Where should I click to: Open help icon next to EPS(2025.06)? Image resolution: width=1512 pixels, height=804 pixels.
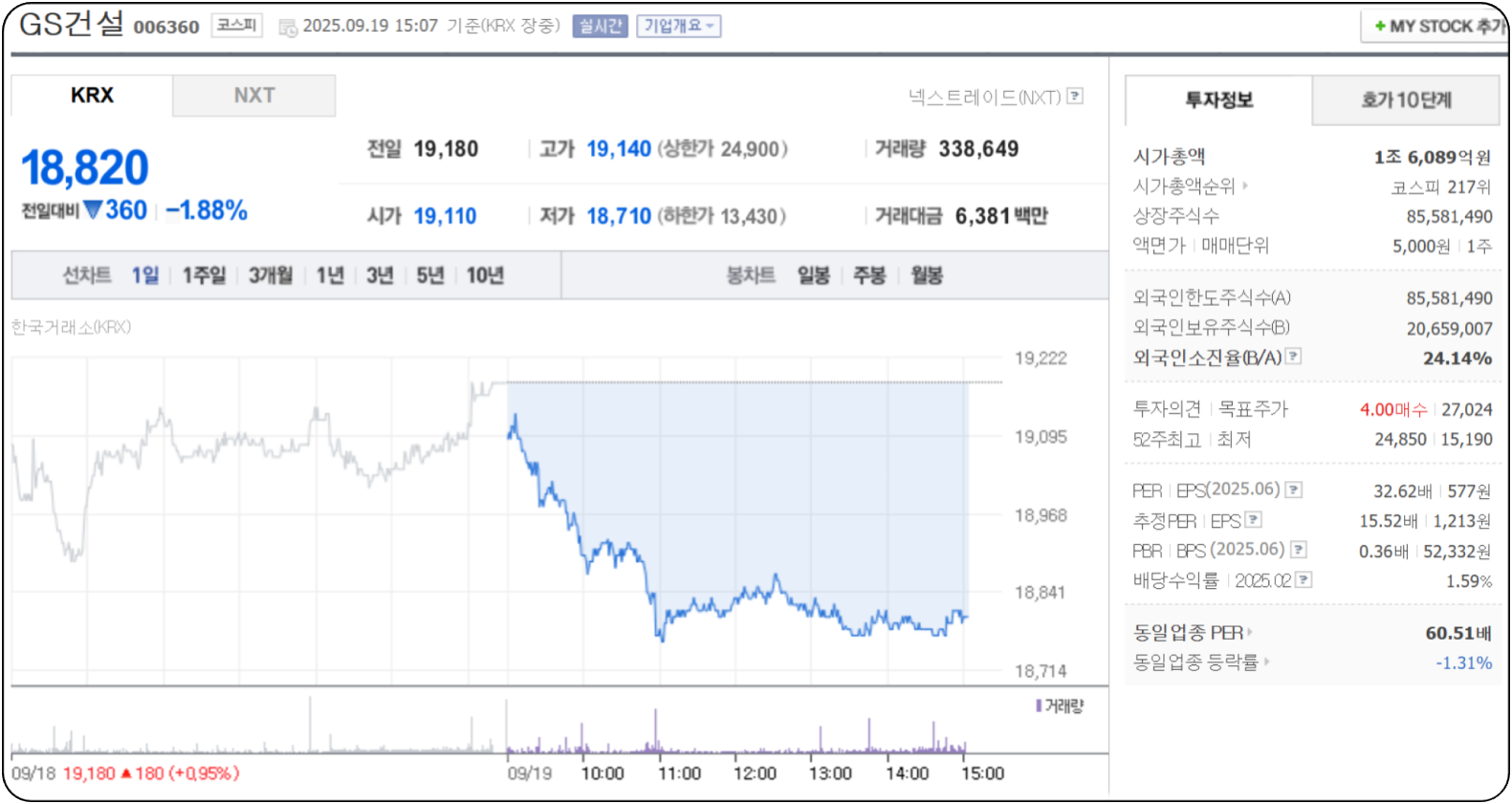coord(1293,489)
